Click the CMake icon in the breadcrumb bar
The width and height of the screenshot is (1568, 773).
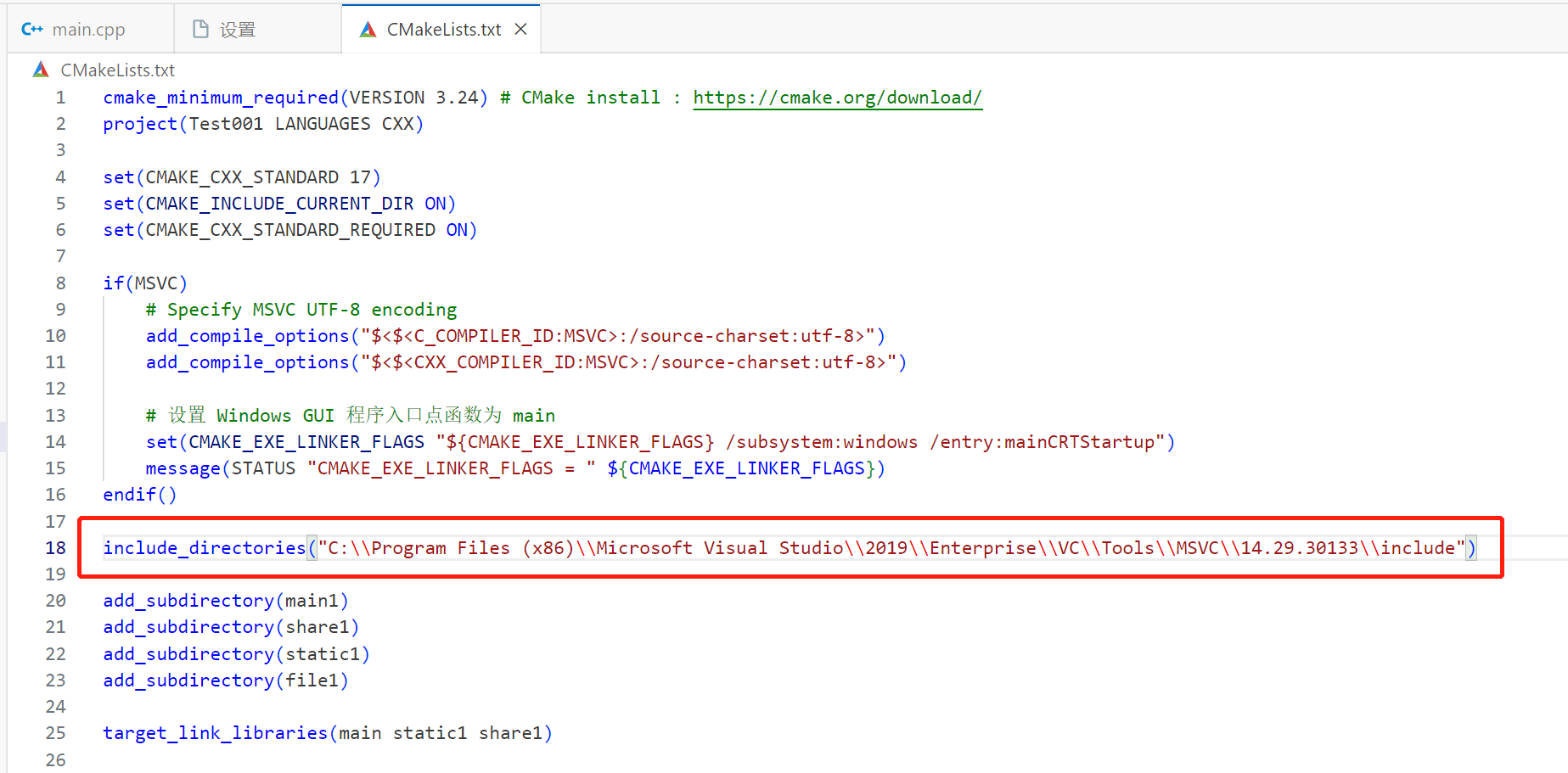click(x=40, y=70)
